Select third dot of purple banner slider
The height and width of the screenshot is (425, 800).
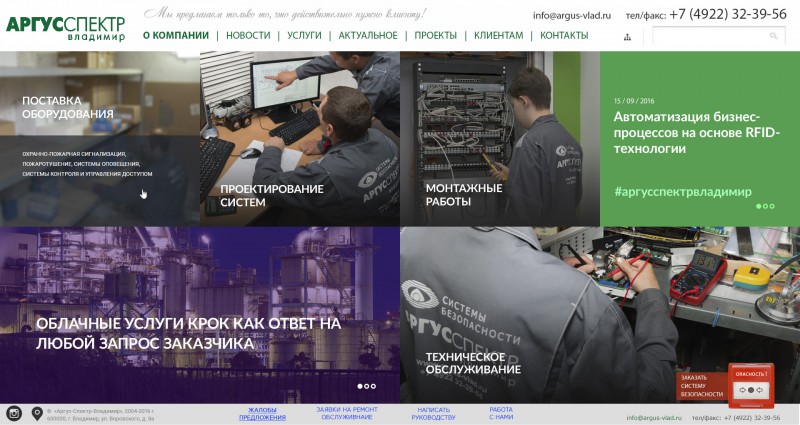coord(373,386)
